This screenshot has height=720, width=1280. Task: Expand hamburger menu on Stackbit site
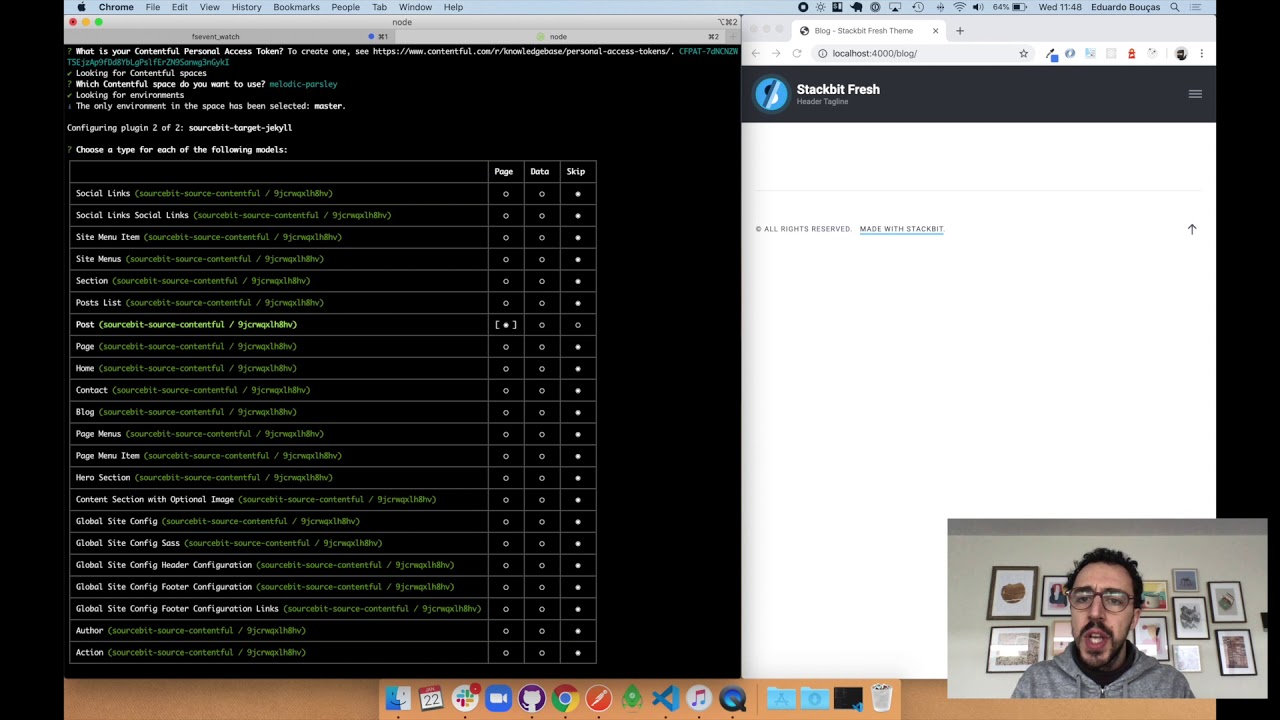pos(1194,94)
